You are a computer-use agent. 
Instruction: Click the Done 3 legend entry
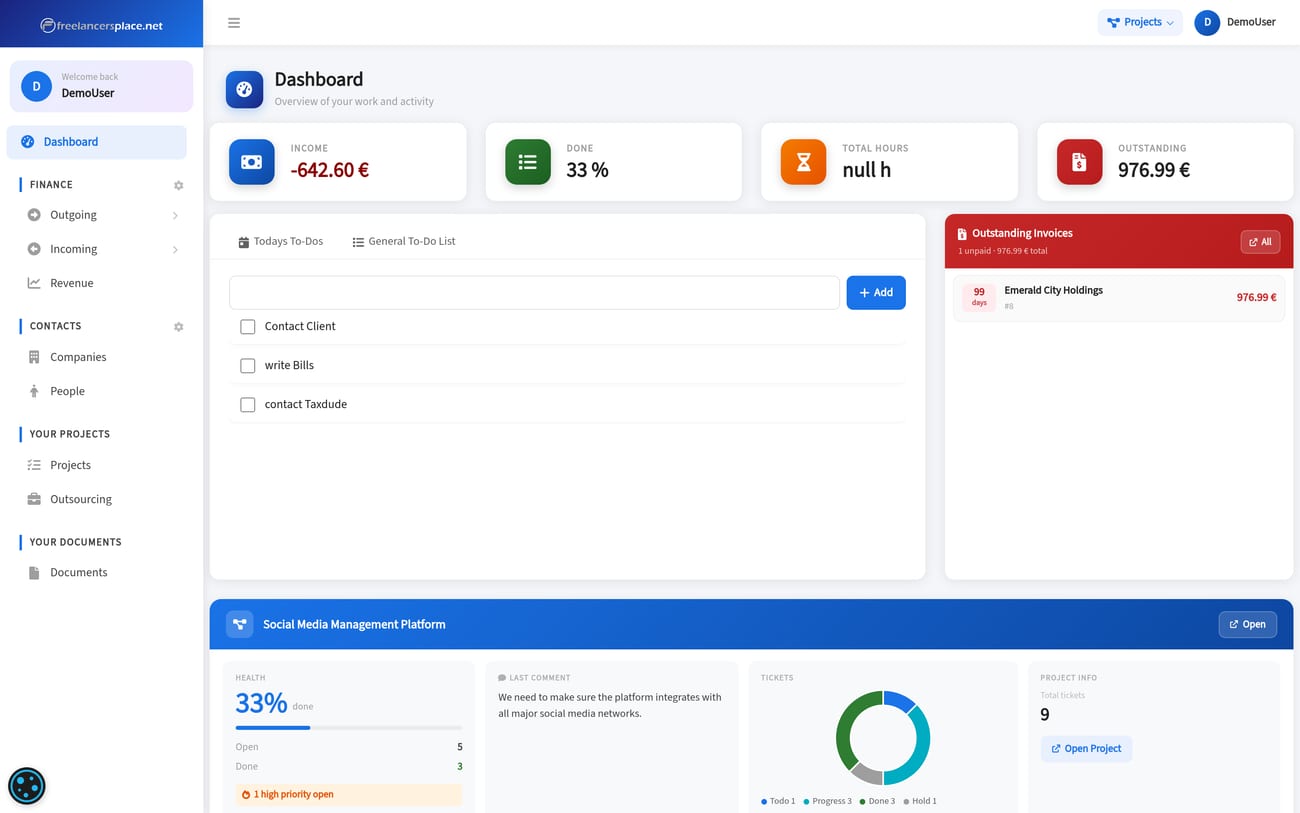878,802
